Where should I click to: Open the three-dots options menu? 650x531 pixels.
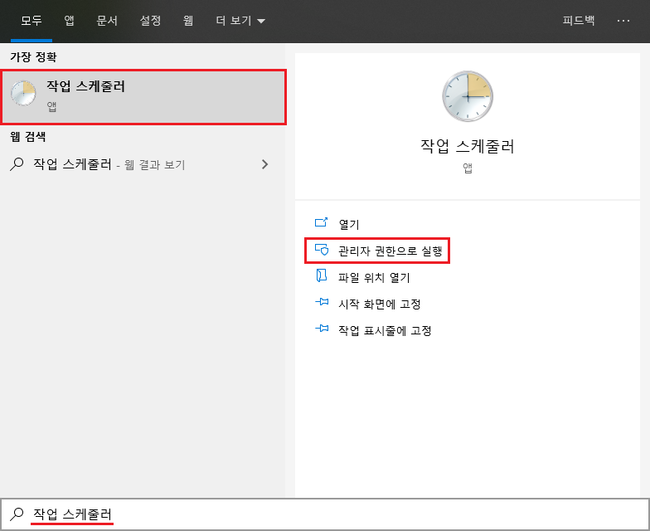[624, 20]
